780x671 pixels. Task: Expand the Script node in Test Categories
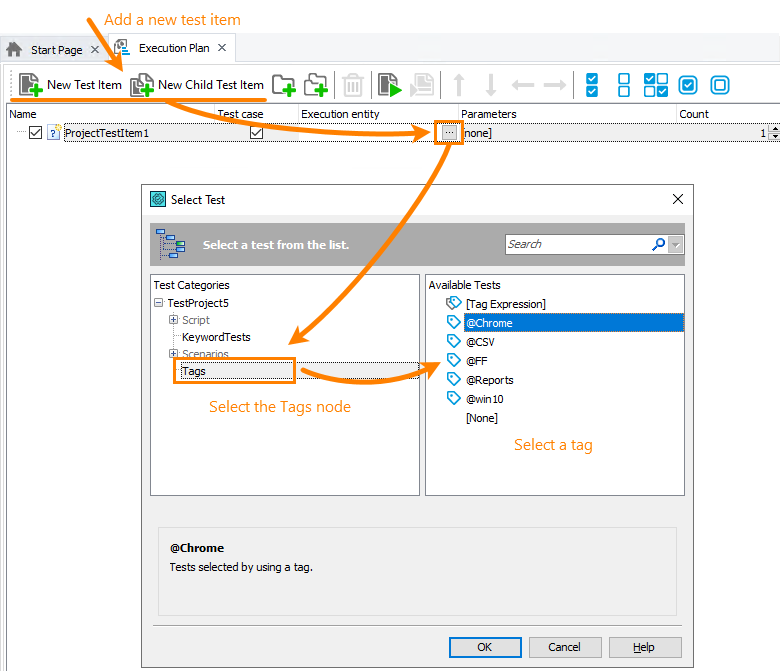point(173,320)
